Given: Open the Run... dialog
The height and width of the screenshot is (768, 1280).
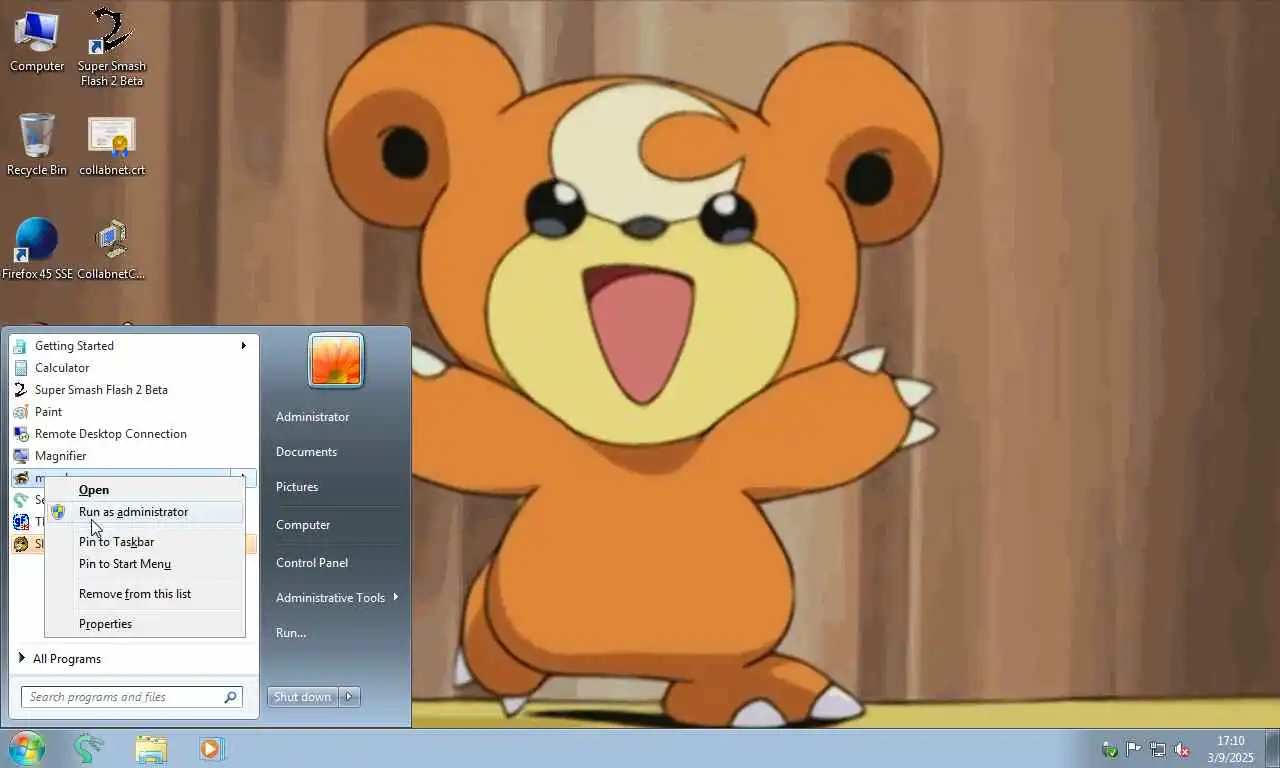Looking at the screenshot, I should [x=291, y=633].
